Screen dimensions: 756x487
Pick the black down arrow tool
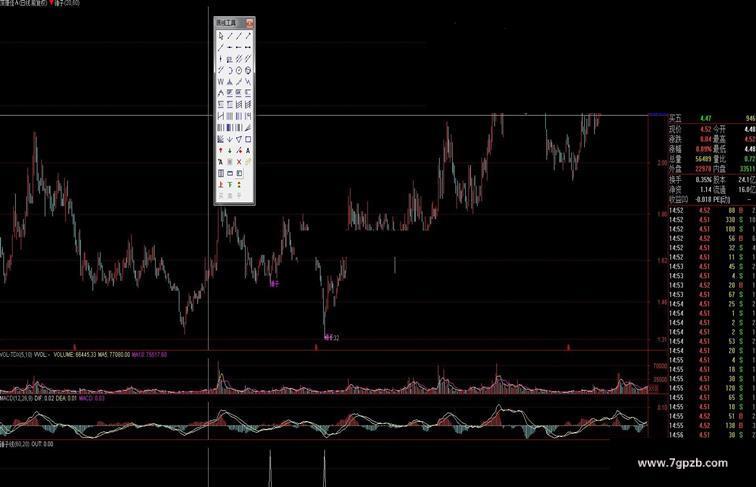coord(230,139)
